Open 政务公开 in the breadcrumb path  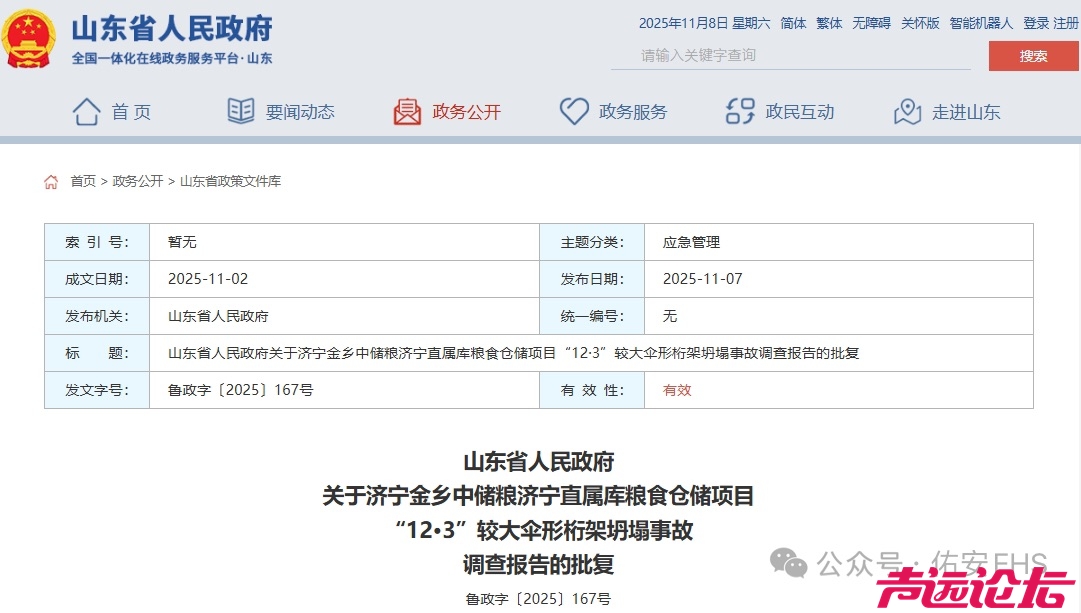tap(138, 182)
